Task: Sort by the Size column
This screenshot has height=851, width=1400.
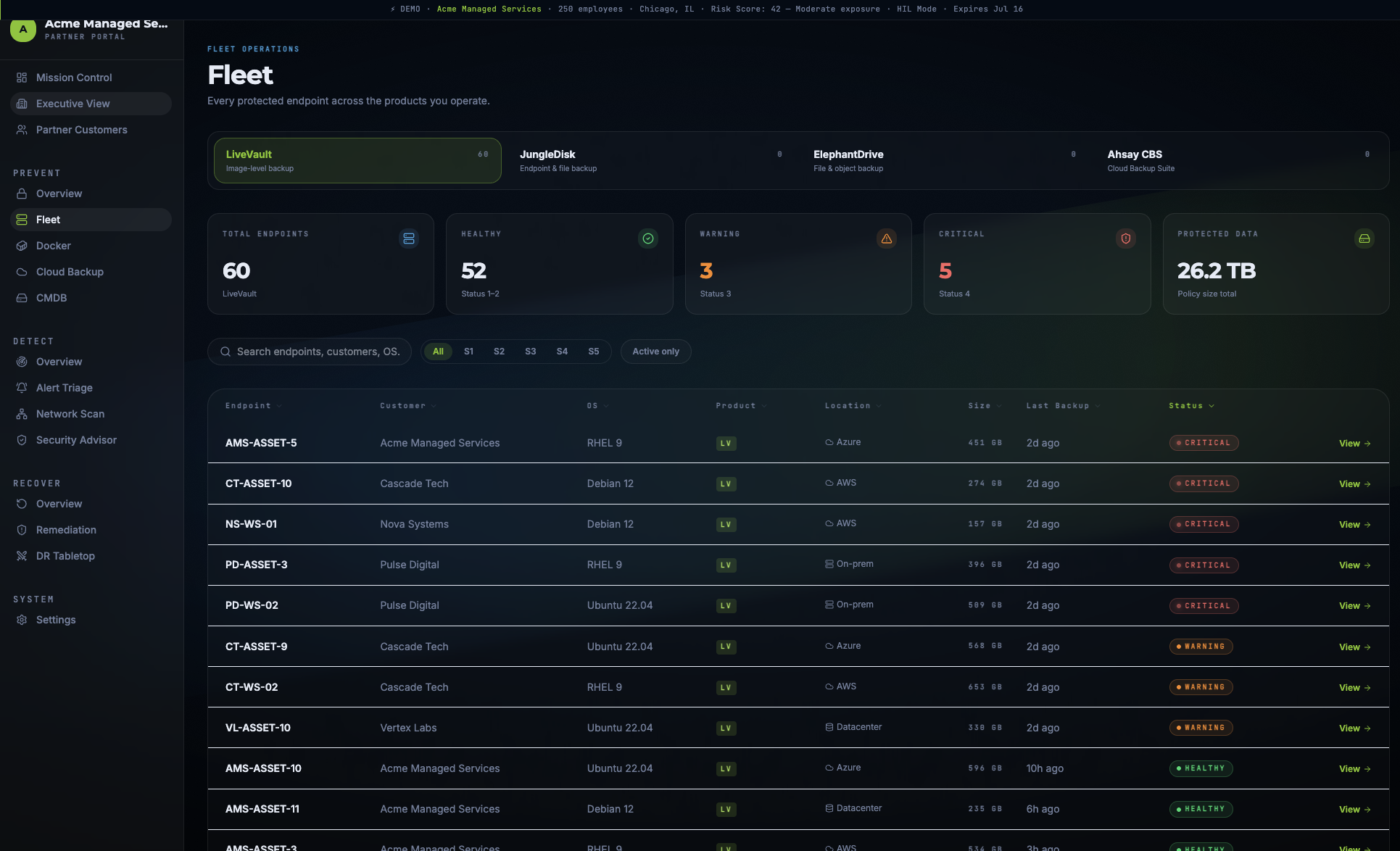Action: pyautogui.click(x=985, y=406)
